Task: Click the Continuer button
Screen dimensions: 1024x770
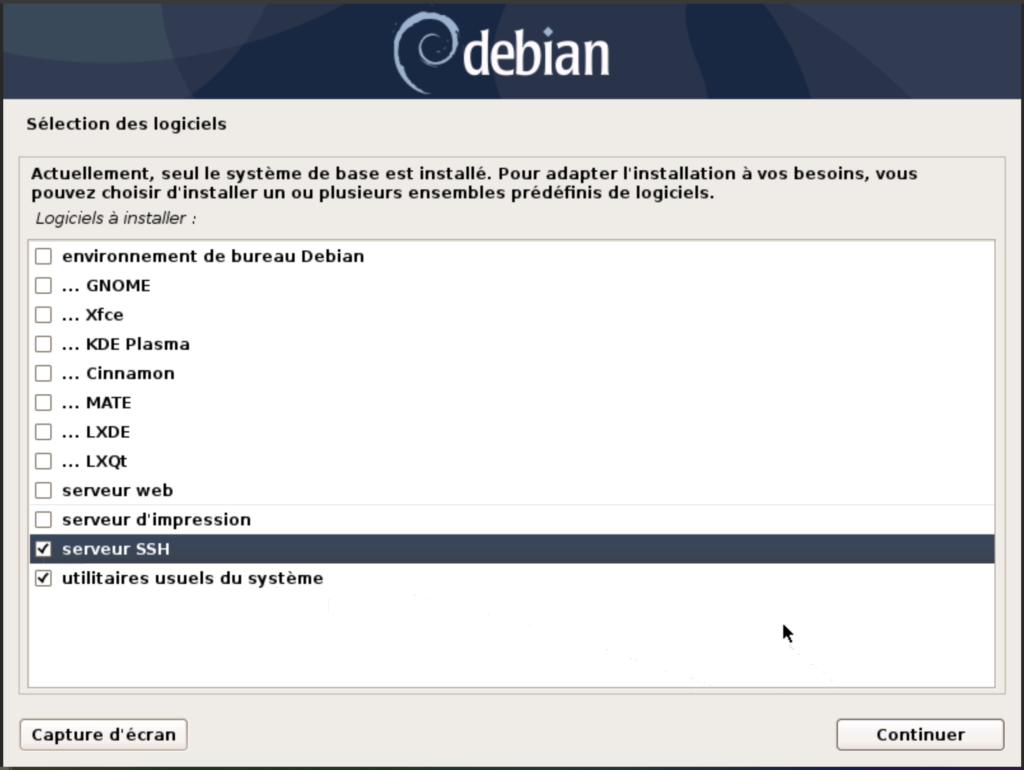Action: point(920,735)
